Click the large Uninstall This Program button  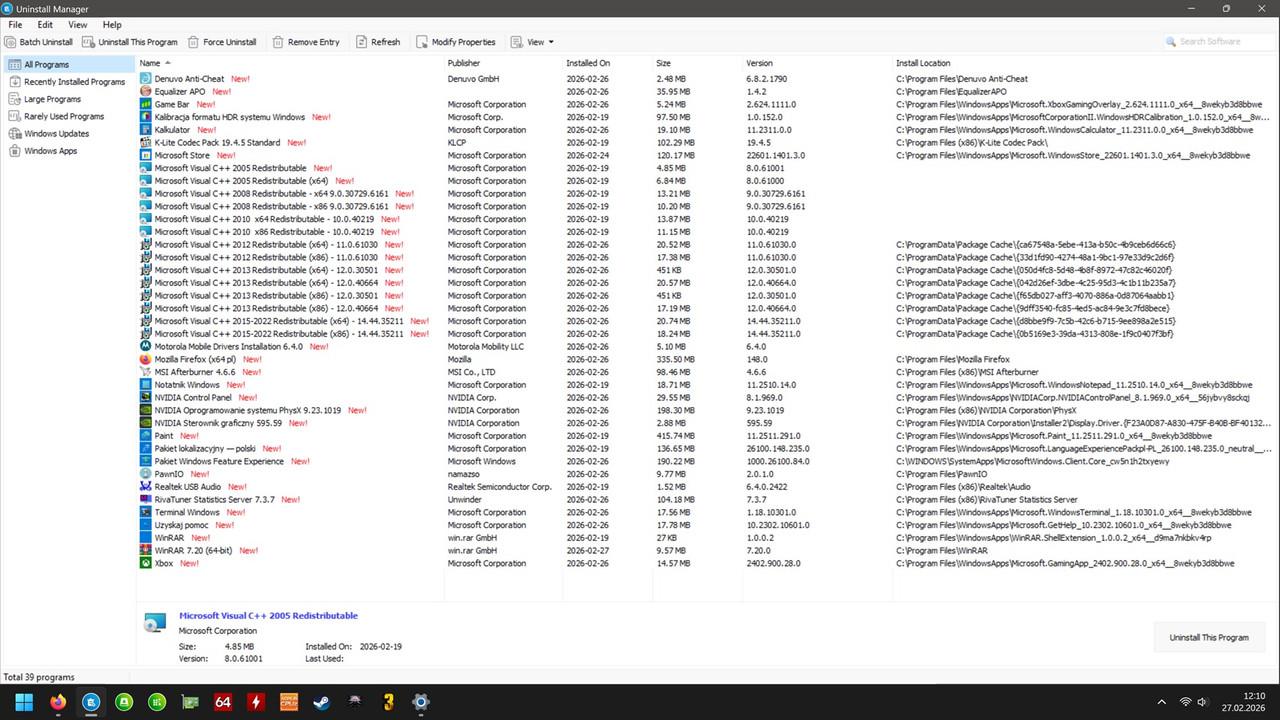pos(1209,637)
